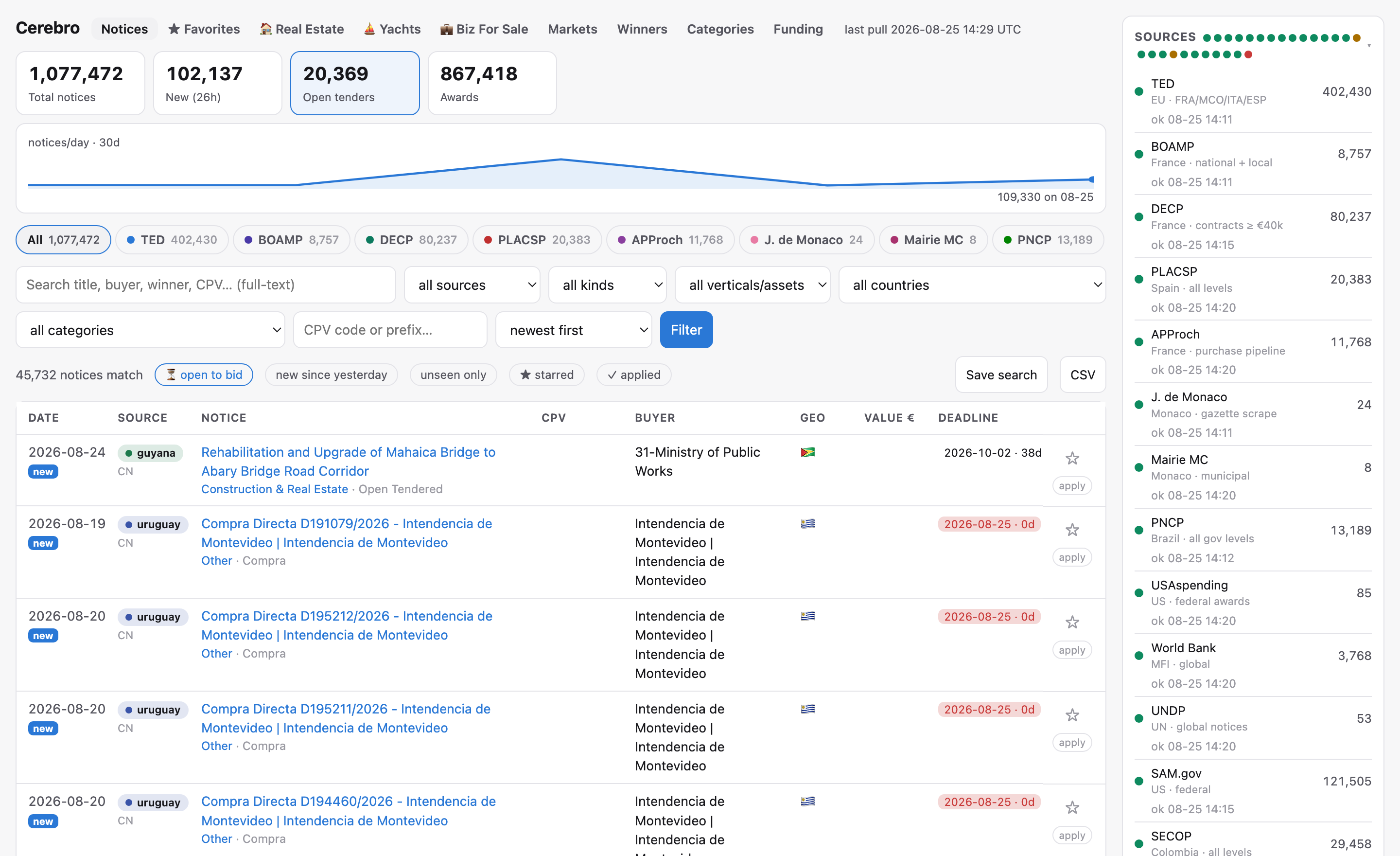Screen dimensions: 1400x856
Task: Enable the starred filter chip
Action: click(x=546, y=374)
